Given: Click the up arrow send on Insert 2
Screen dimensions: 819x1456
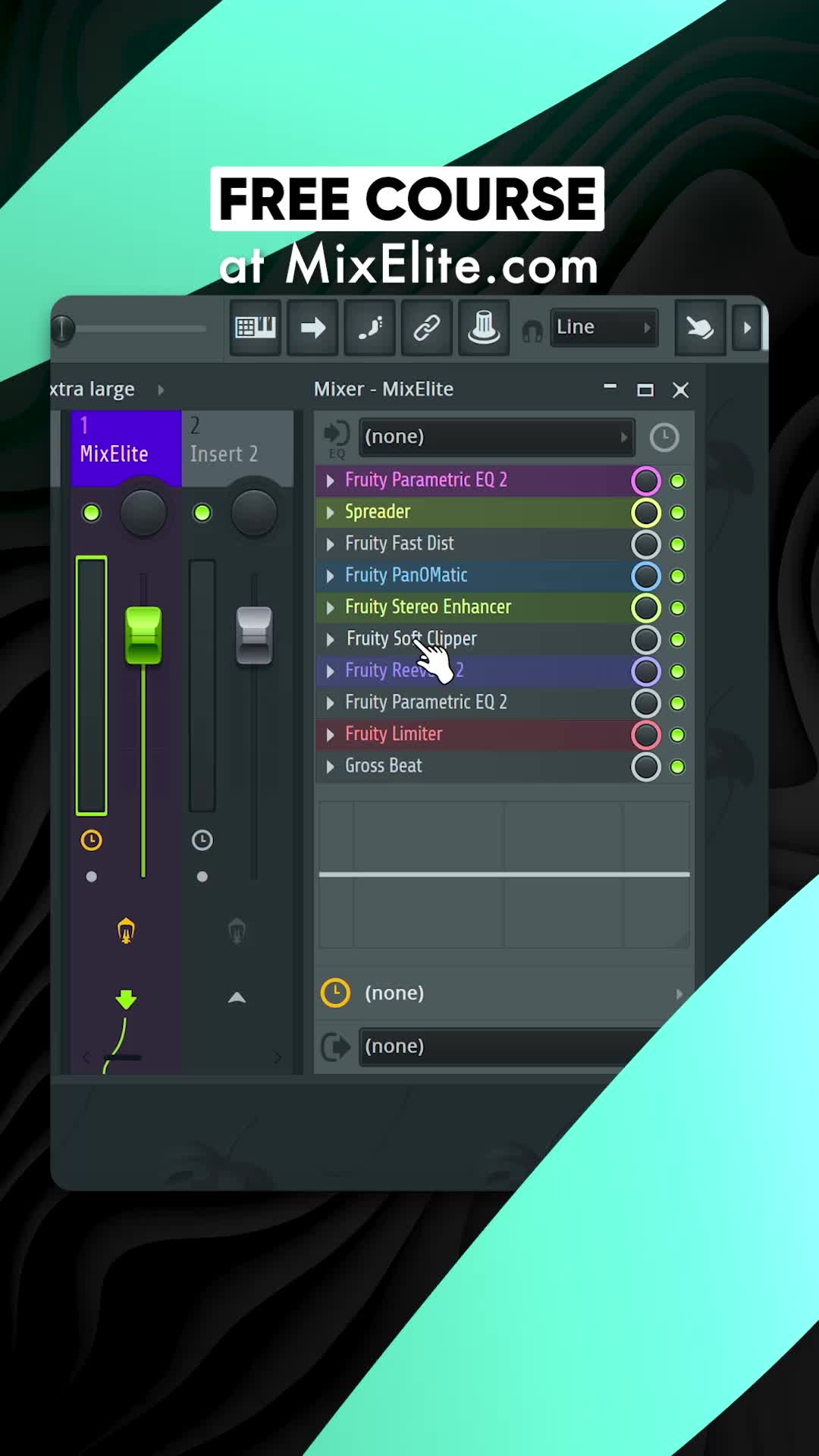Looking at the screenshot, I should pyautogui.click(x=237, y=998).
